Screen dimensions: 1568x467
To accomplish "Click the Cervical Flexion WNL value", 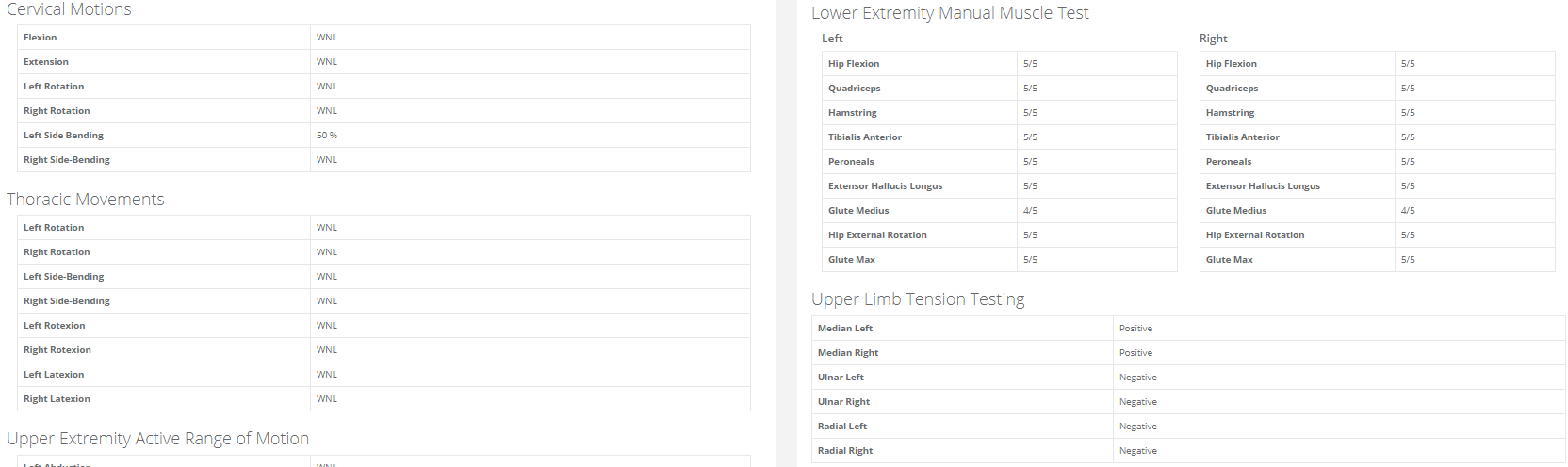I will tap(327, 38).
